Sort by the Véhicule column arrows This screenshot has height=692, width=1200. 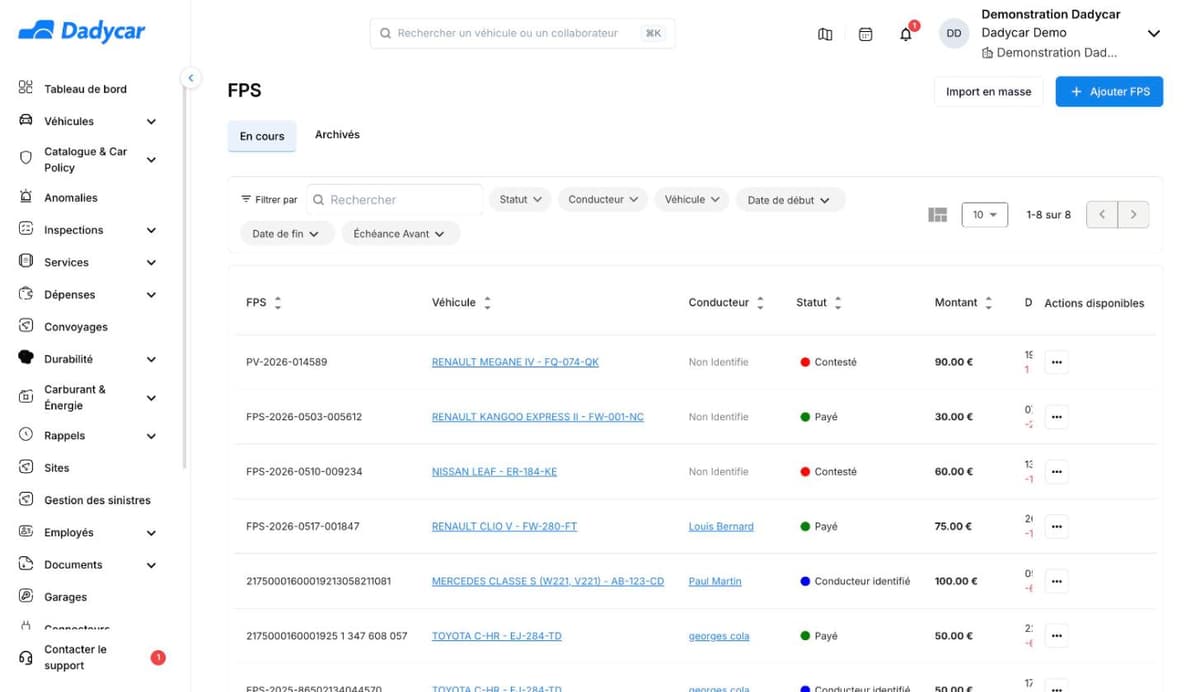(x=487, y=303)
